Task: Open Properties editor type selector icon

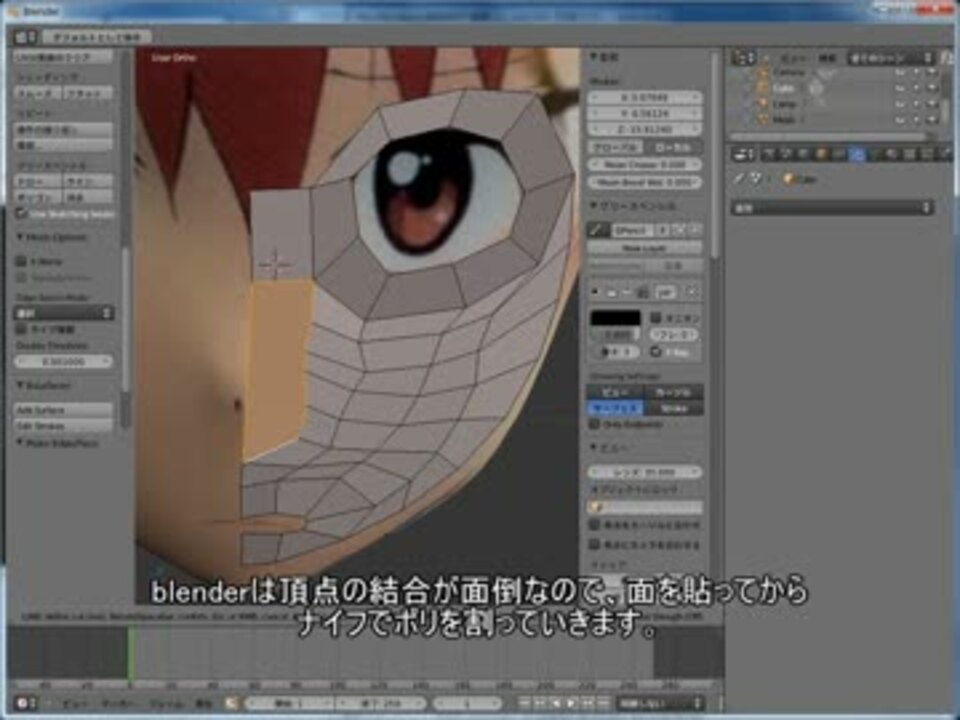Action: pyautogui.click(x=743, y=155)
